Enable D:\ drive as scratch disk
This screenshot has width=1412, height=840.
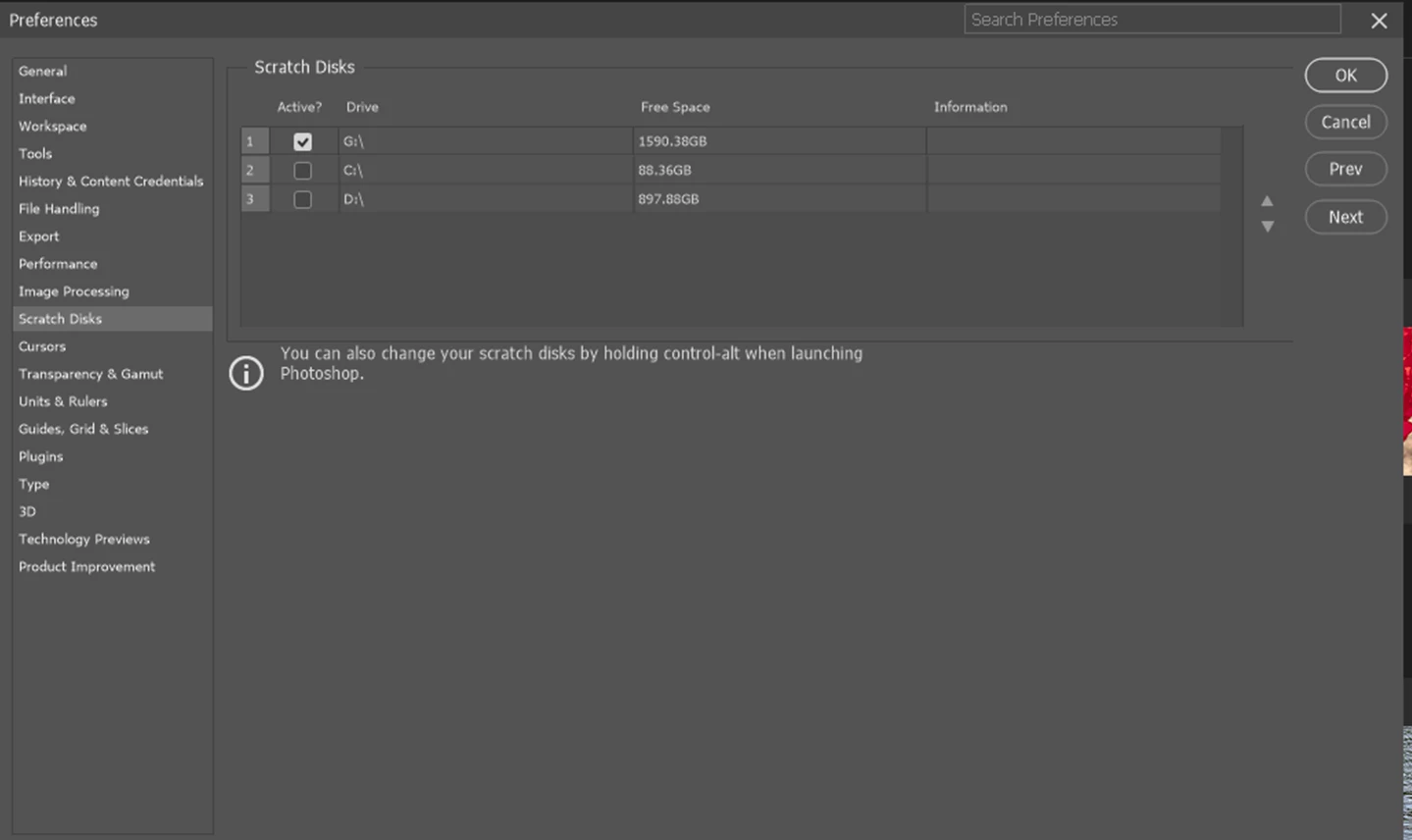click(x=302, y=199)
